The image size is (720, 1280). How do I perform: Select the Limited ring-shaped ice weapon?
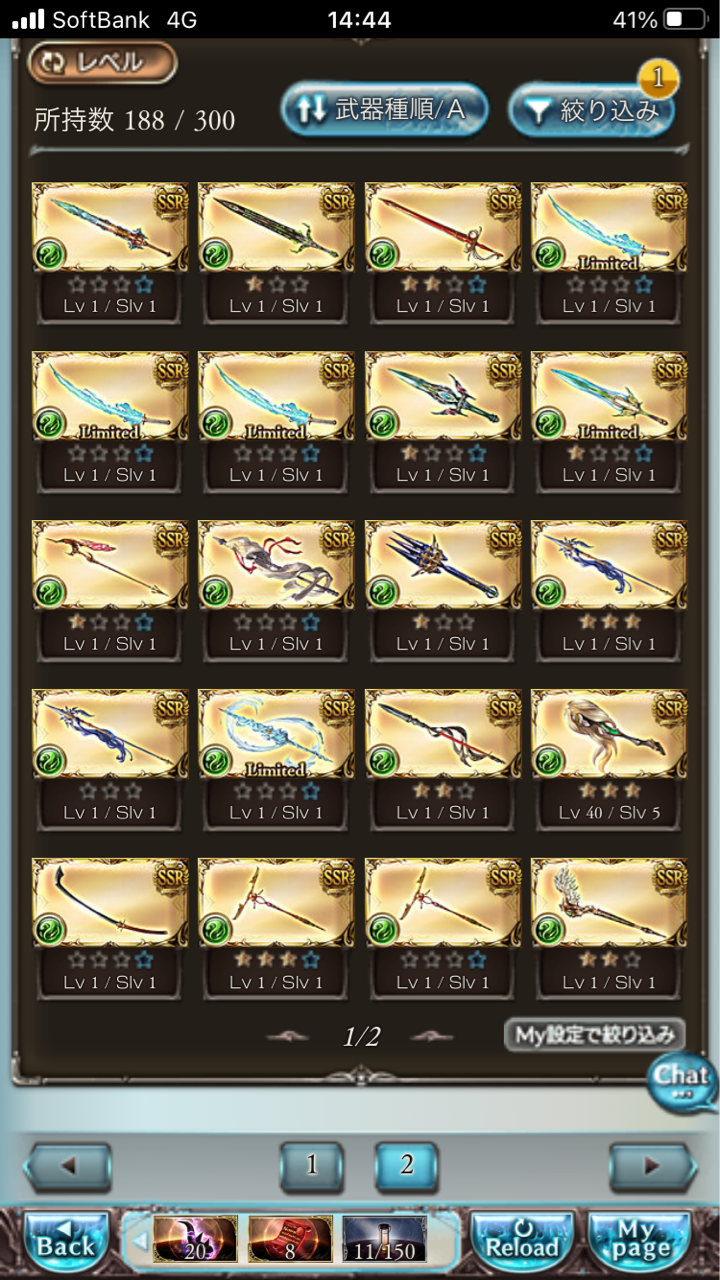[276, 759]
